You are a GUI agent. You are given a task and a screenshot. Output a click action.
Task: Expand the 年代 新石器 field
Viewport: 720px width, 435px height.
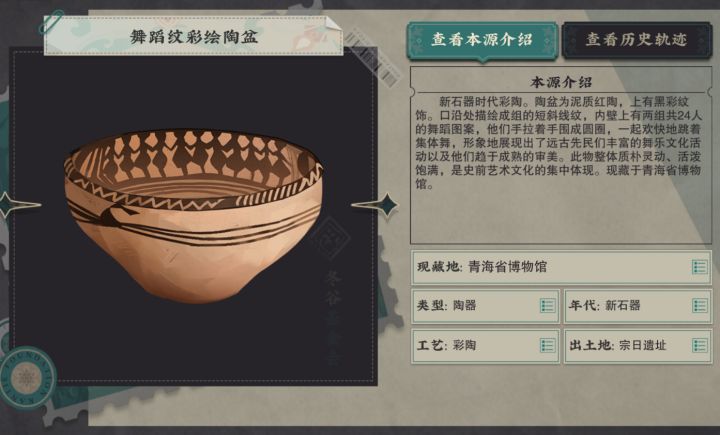pos(625,305)
